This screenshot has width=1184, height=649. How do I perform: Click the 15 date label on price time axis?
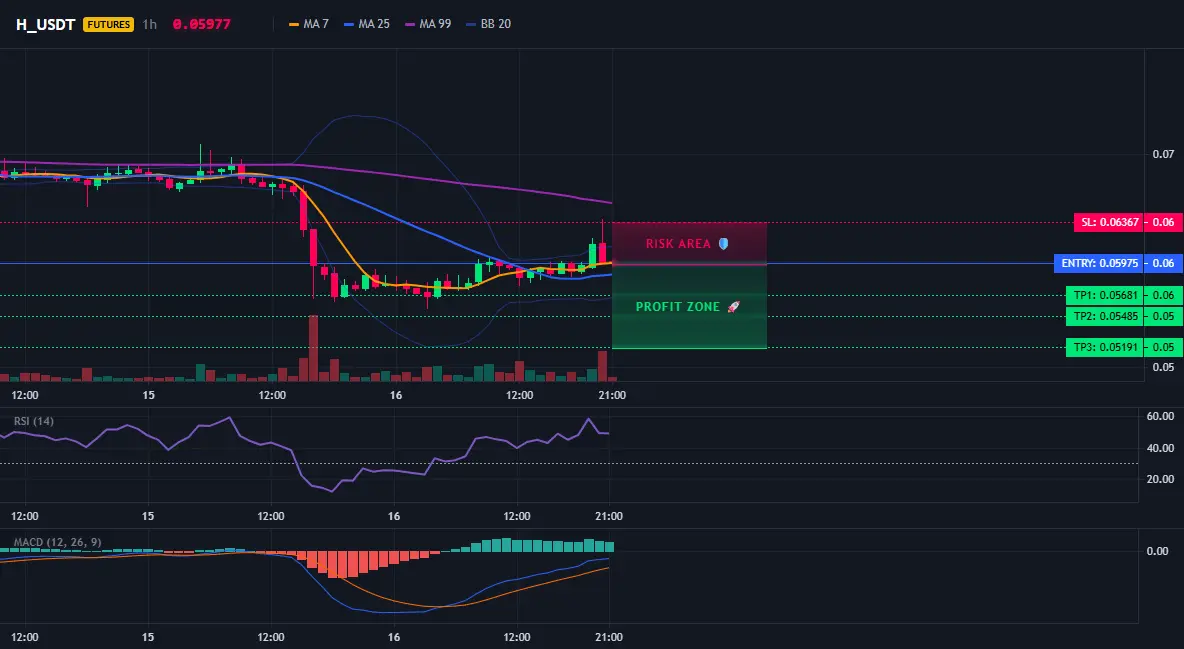[x=148, y=395]
